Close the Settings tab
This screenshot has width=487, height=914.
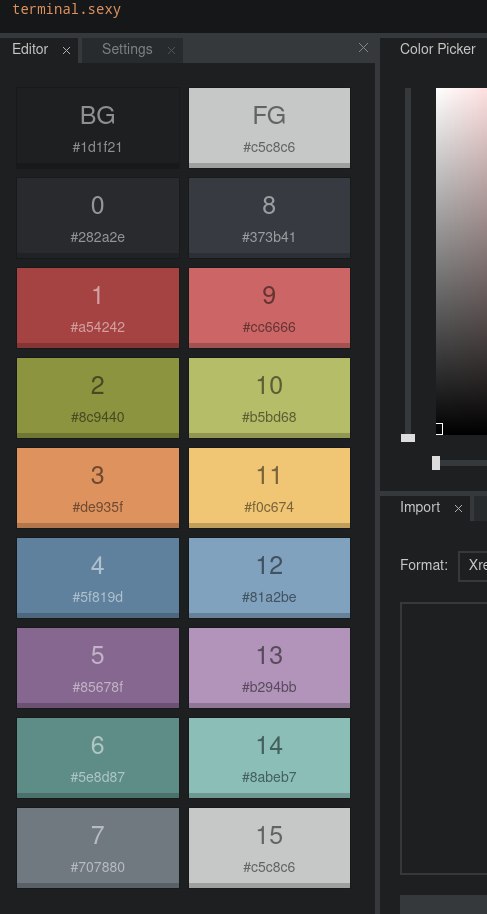tap(171, 51)
